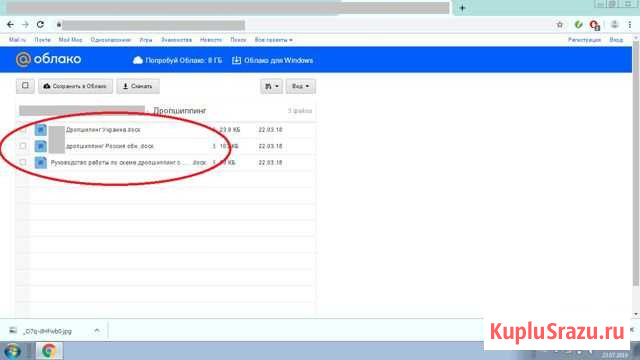Click the Скачать button
The height and width of the screenshot is (360, 640).
point(138,86)
